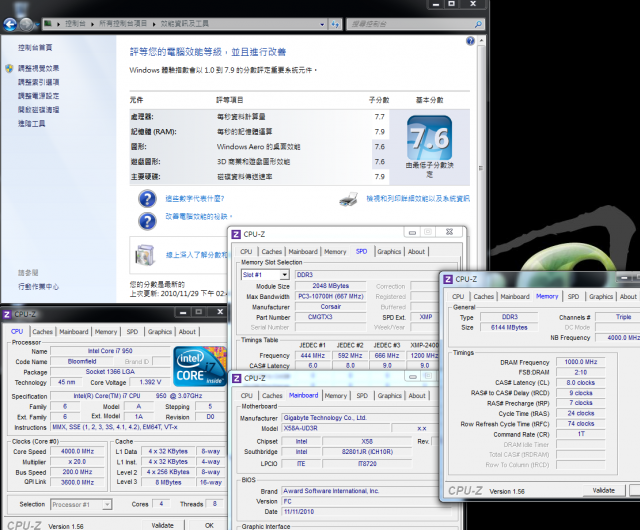This screenshot has width=640, height=530.
Task: Click the 7.6 base score badge
Action: 429,138
